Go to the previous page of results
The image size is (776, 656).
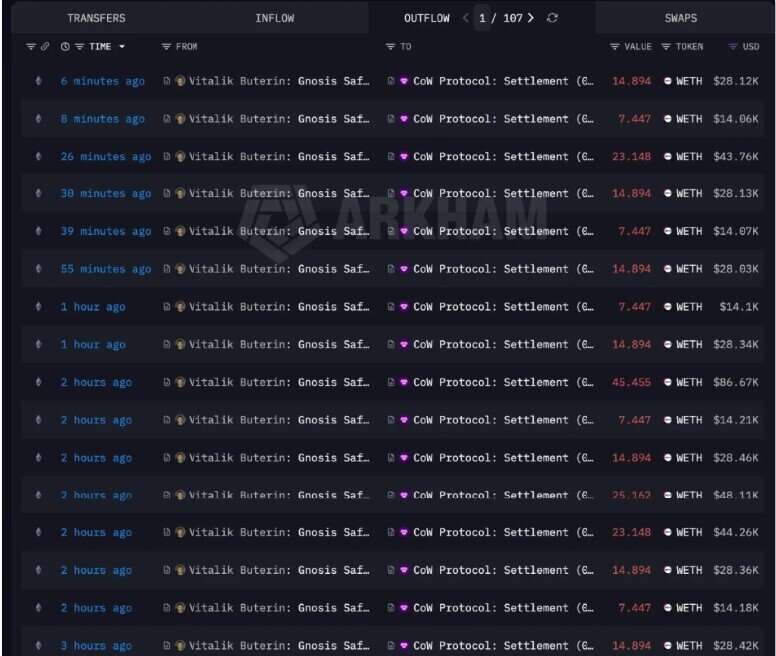pyautogui.click(x=465, y=18)
